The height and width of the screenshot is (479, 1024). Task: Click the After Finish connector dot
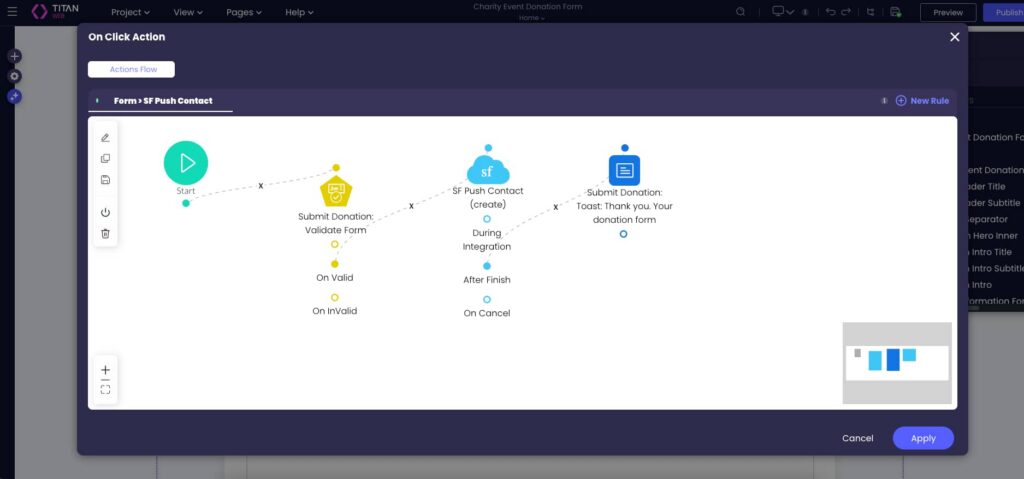[x=487, y=266]
